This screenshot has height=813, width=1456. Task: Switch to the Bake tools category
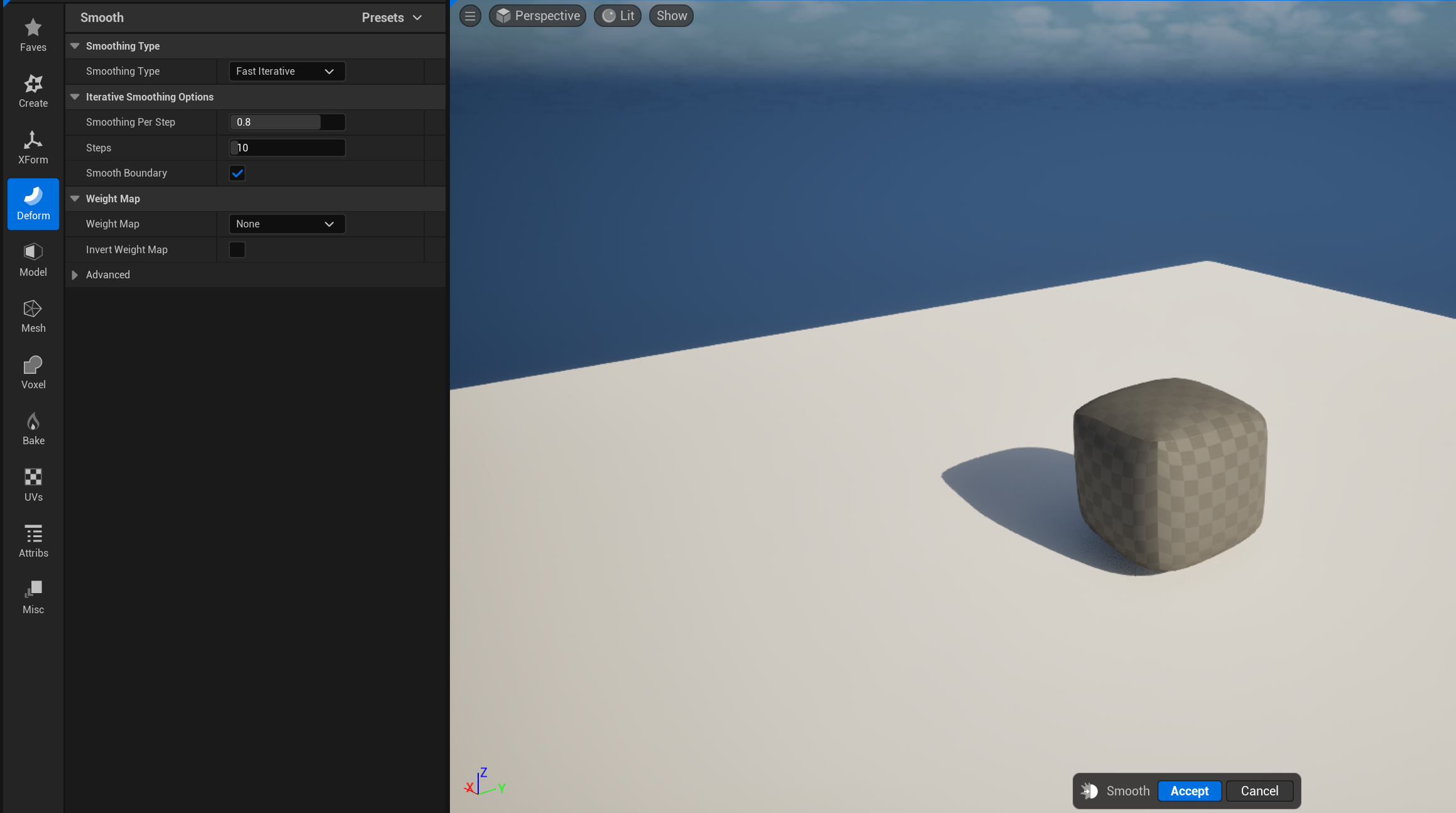tap(33, 428)
